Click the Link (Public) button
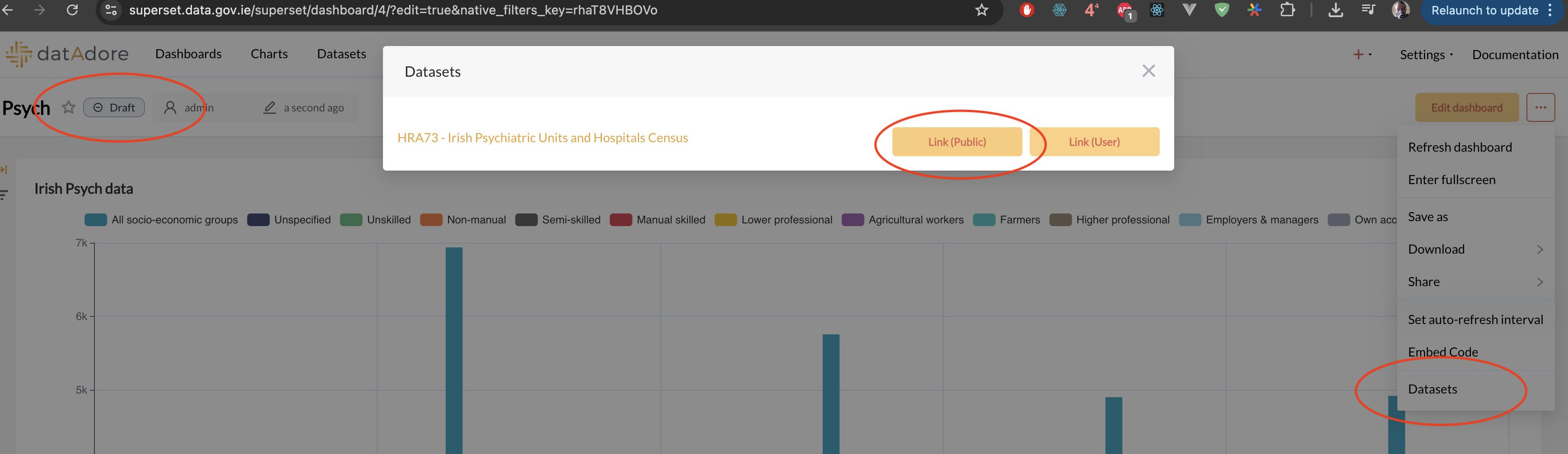 (x=956, y=142)
